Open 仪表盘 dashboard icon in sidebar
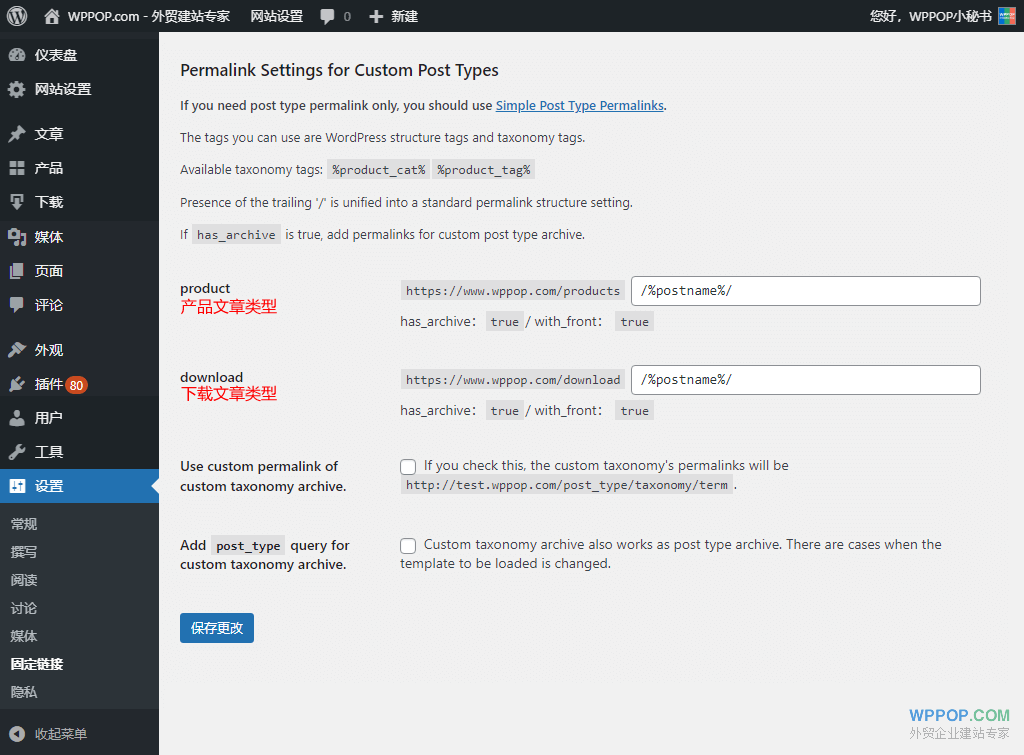The image size is (1024, 755). pos(17,55)
